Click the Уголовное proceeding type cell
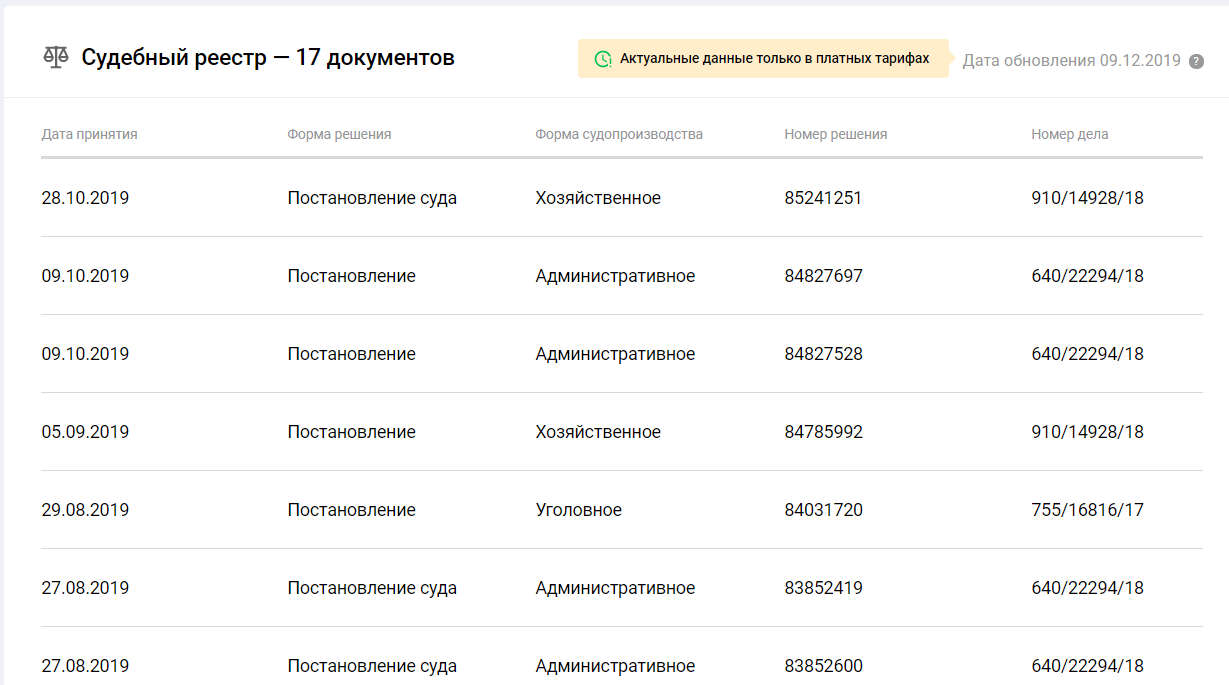 click(x=578, y=510)
